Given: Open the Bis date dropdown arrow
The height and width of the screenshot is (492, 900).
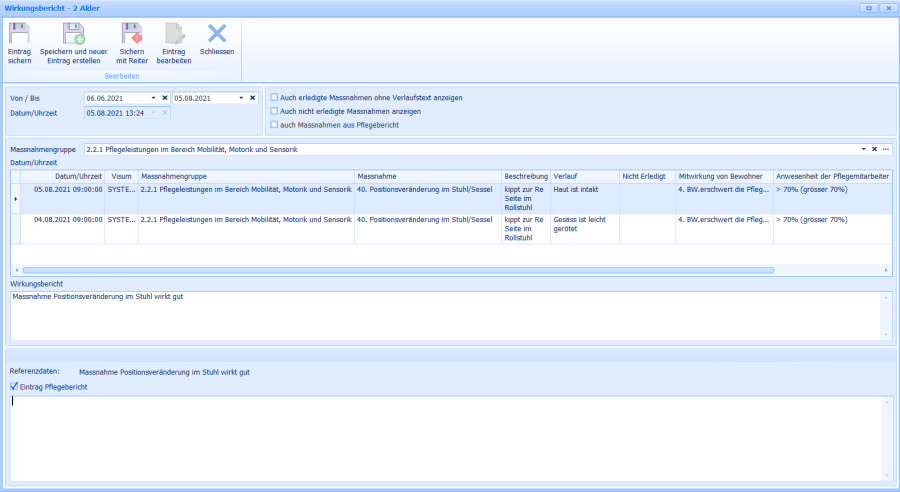Looking at the screenshot, I should click(241, 98).
